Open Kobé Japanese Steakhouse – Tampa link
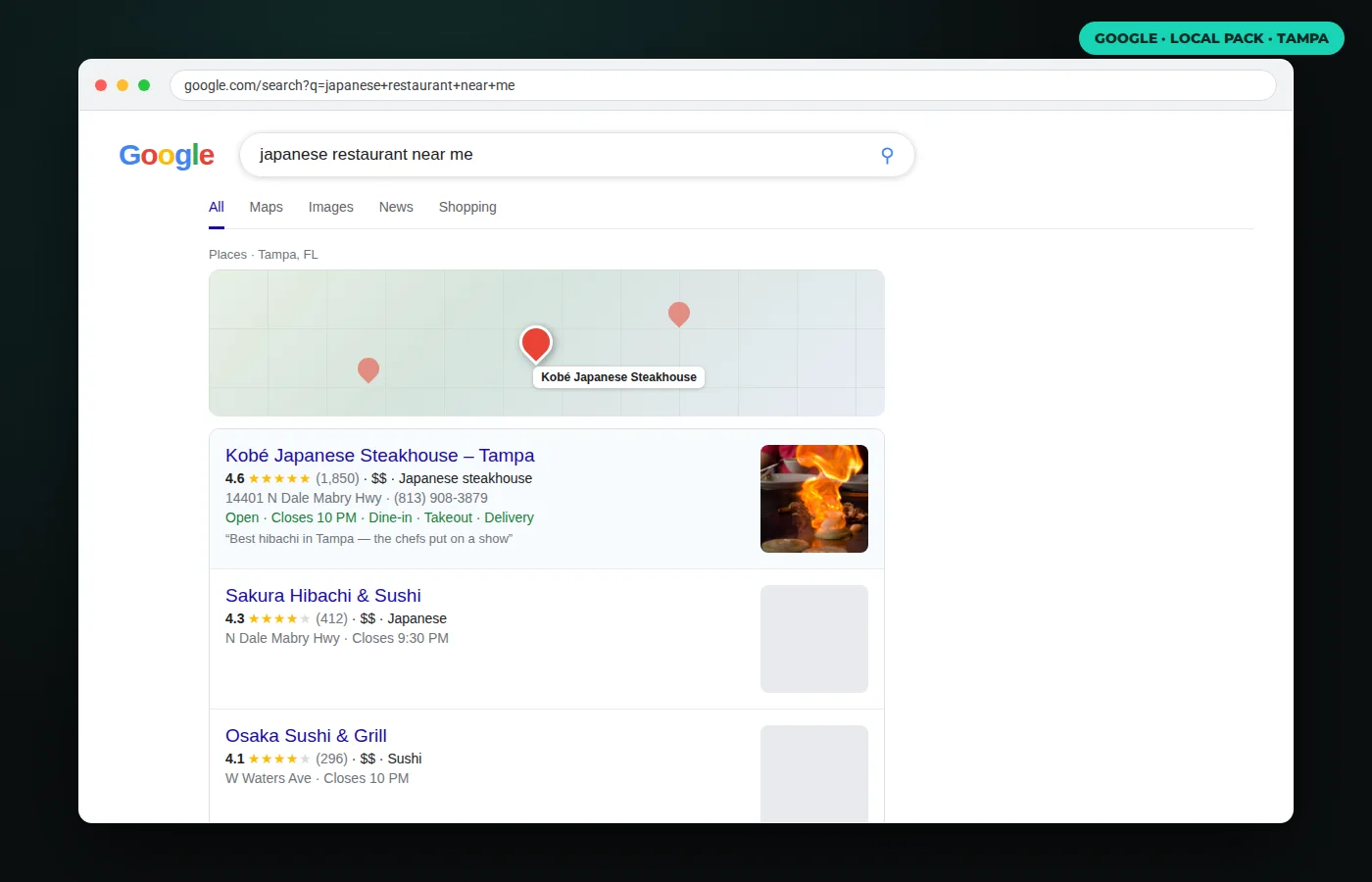Screen dimensions: 1372x882 pos(380,456)
